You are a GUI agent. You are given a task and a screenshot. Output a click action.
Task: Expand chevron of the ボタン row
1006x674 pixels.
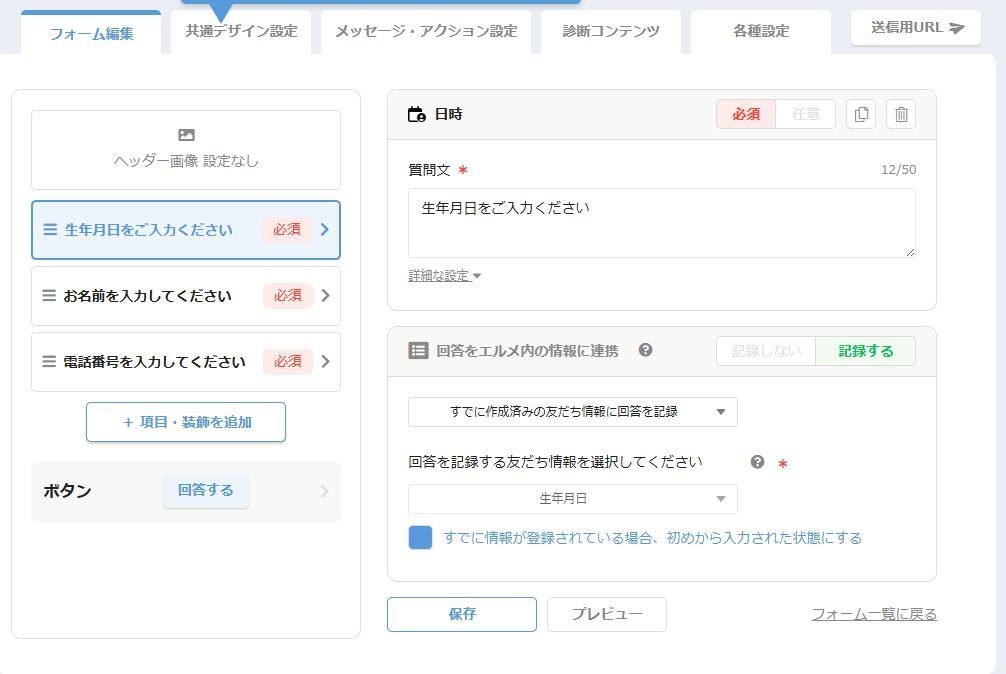[324, 491]
